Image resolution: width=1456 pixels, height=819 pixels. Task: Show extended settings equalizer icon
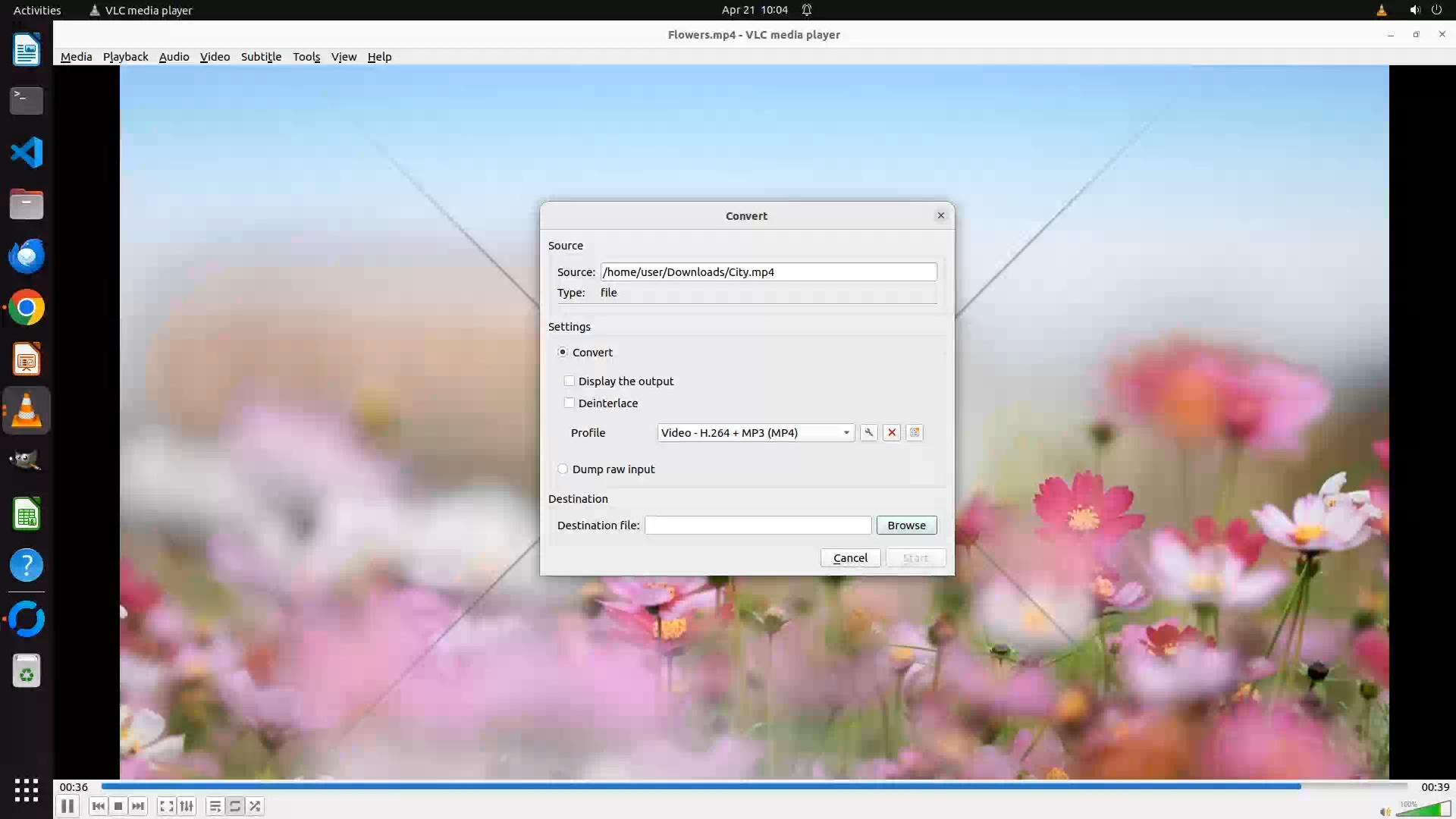[187, 806]
